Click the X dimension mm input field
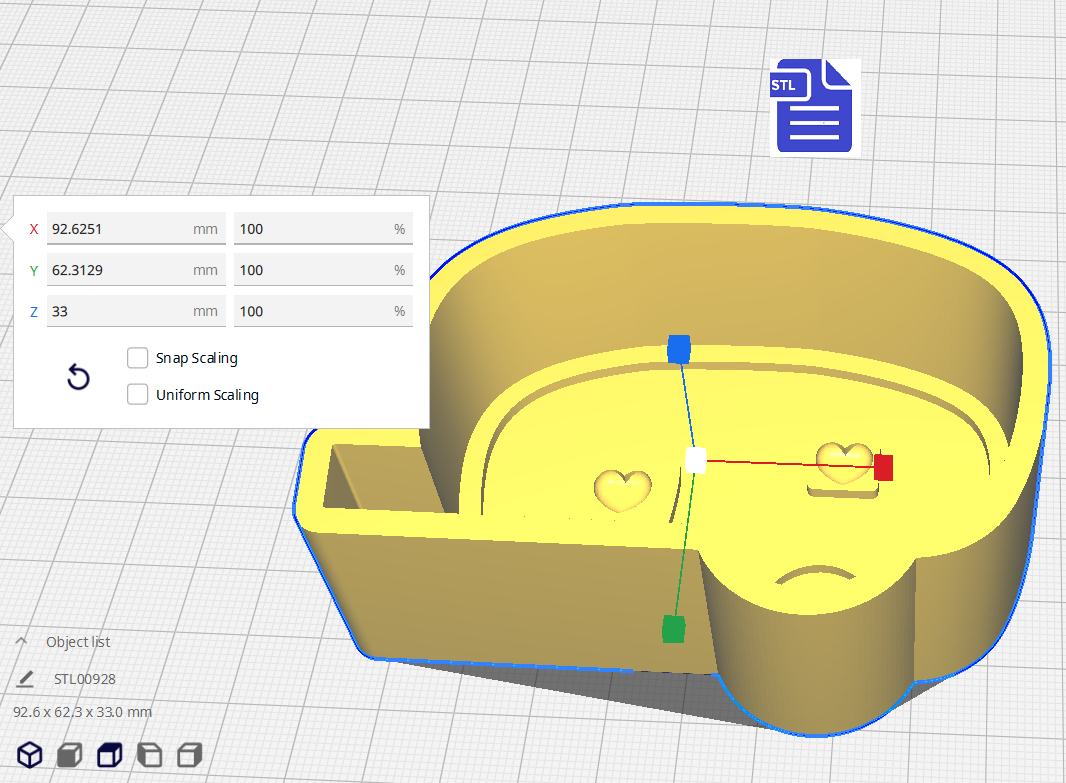The height and width of the screenshot is (783, 1066). (120, 229)
